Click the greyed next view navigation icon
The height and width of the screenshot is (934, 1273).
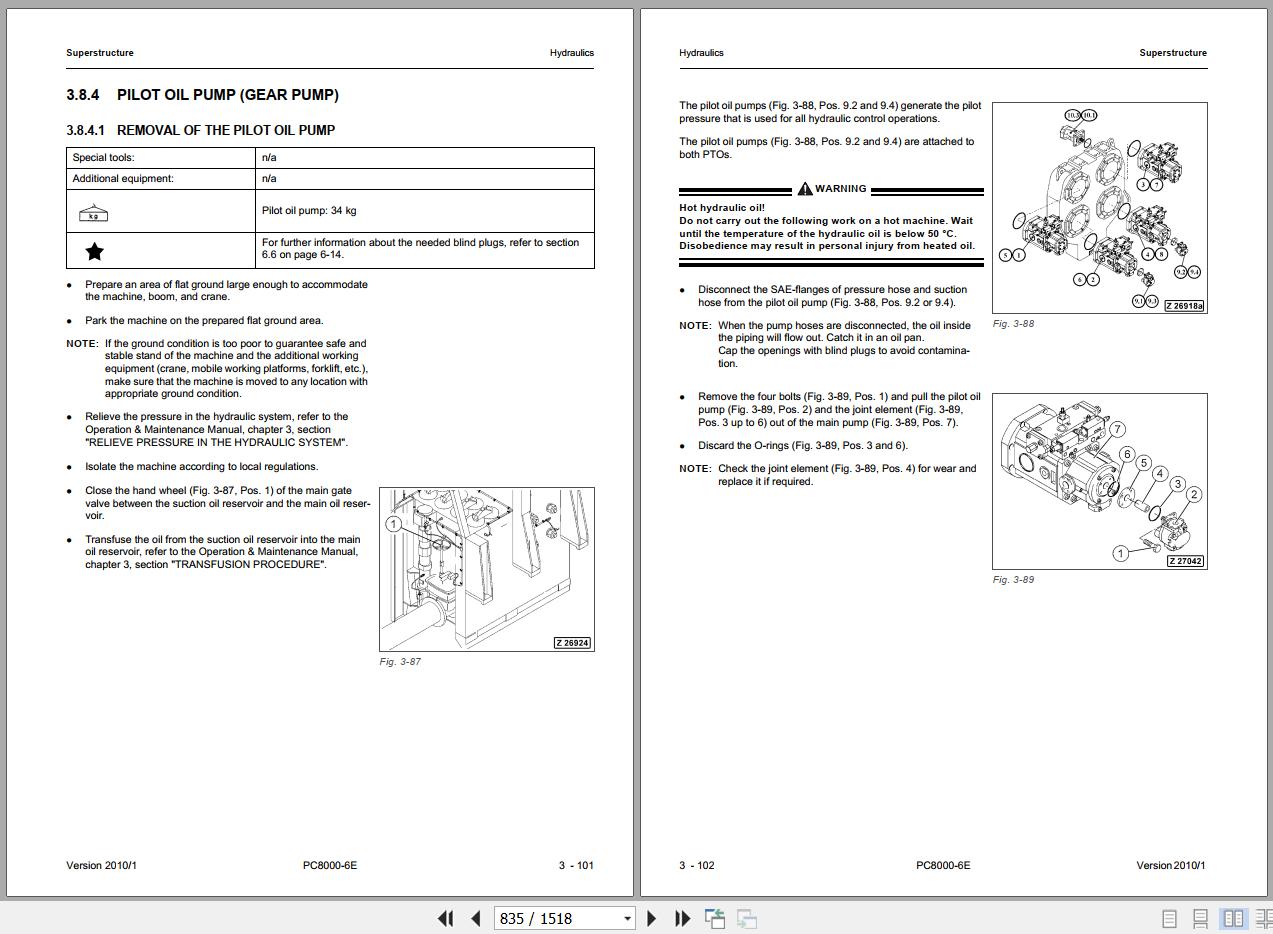(746, 918)
